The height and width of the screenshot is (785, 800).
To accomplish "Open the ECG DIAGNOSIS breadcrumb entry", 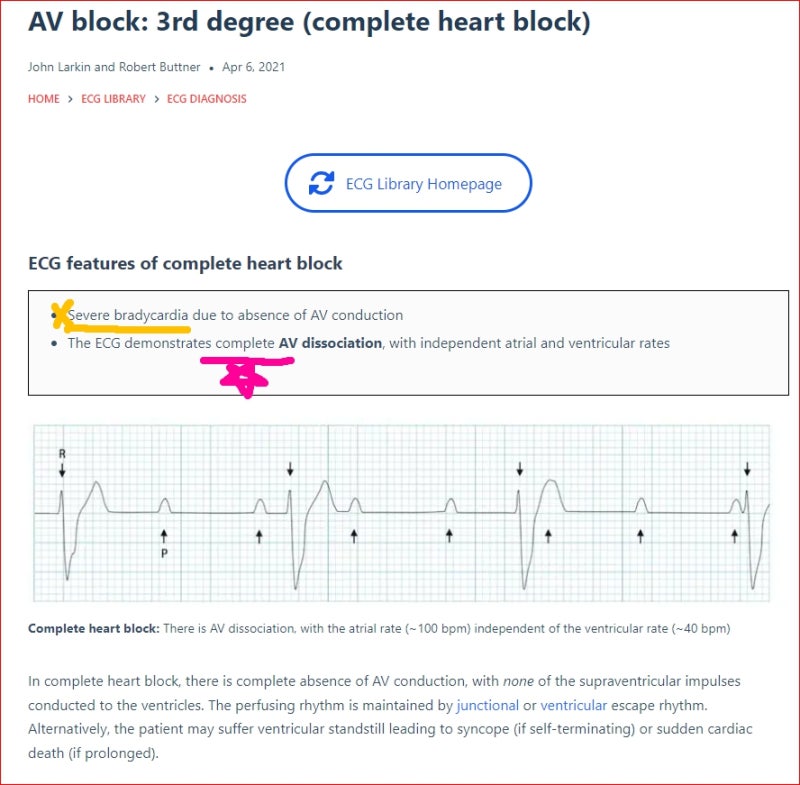I will pos(206,99).
